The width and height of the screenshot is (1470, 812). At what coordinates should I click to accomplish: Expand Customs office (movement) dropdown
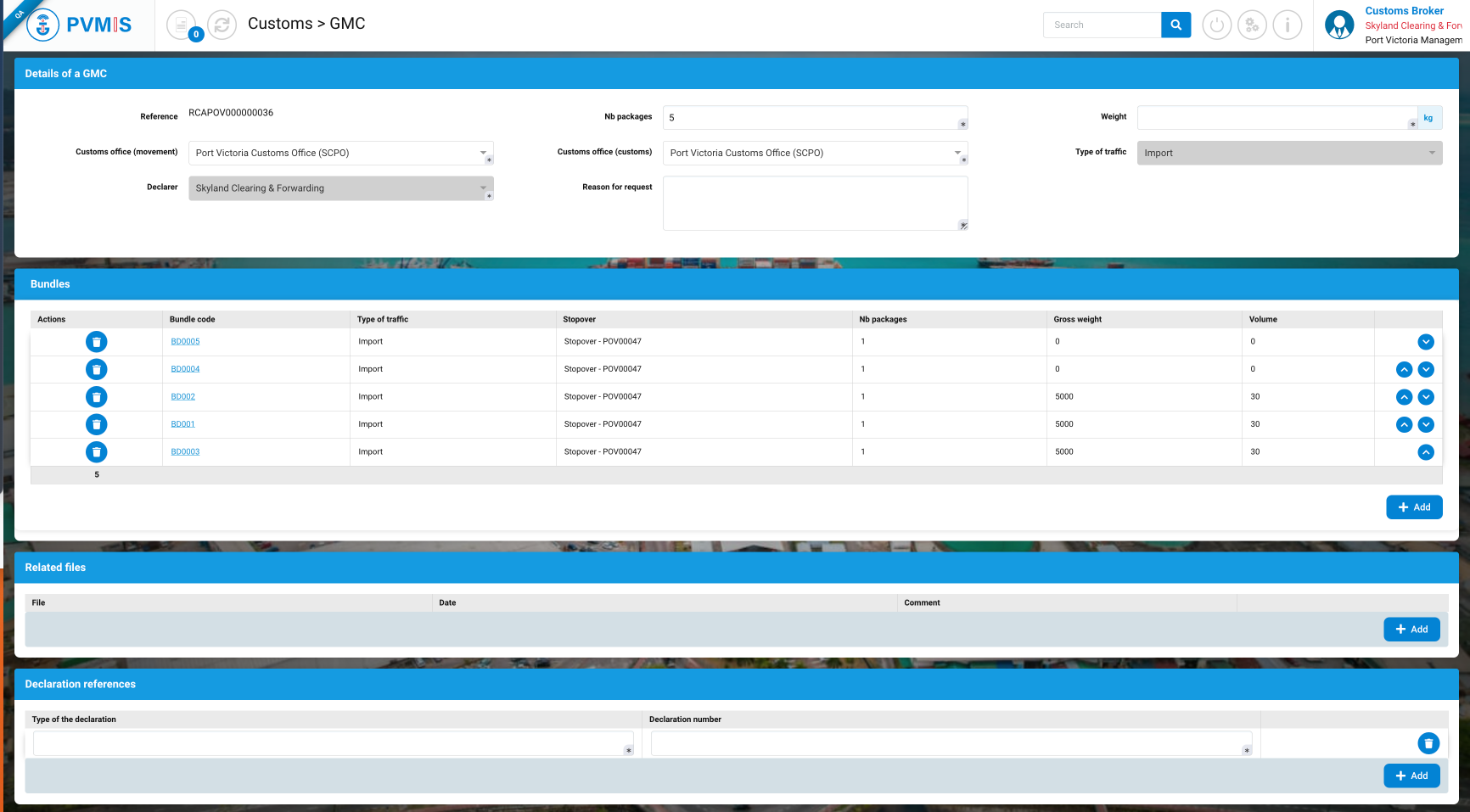[483, 153]
